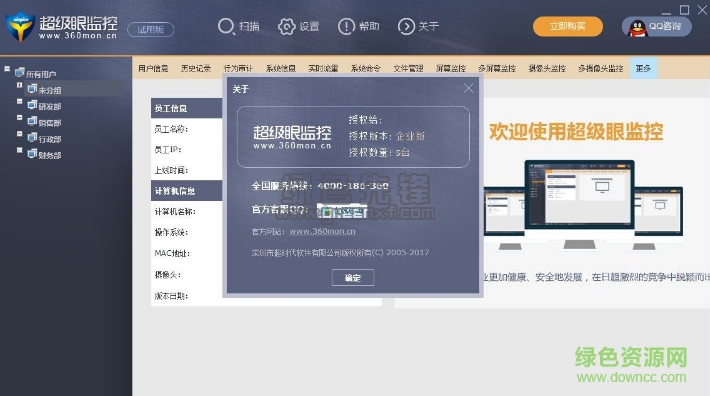Image resolution: width=710 pixels, height=396 pixels.
Task: Click the hotline number 4000-186-360
Action: pyautogui.click(x=353, y=186)
